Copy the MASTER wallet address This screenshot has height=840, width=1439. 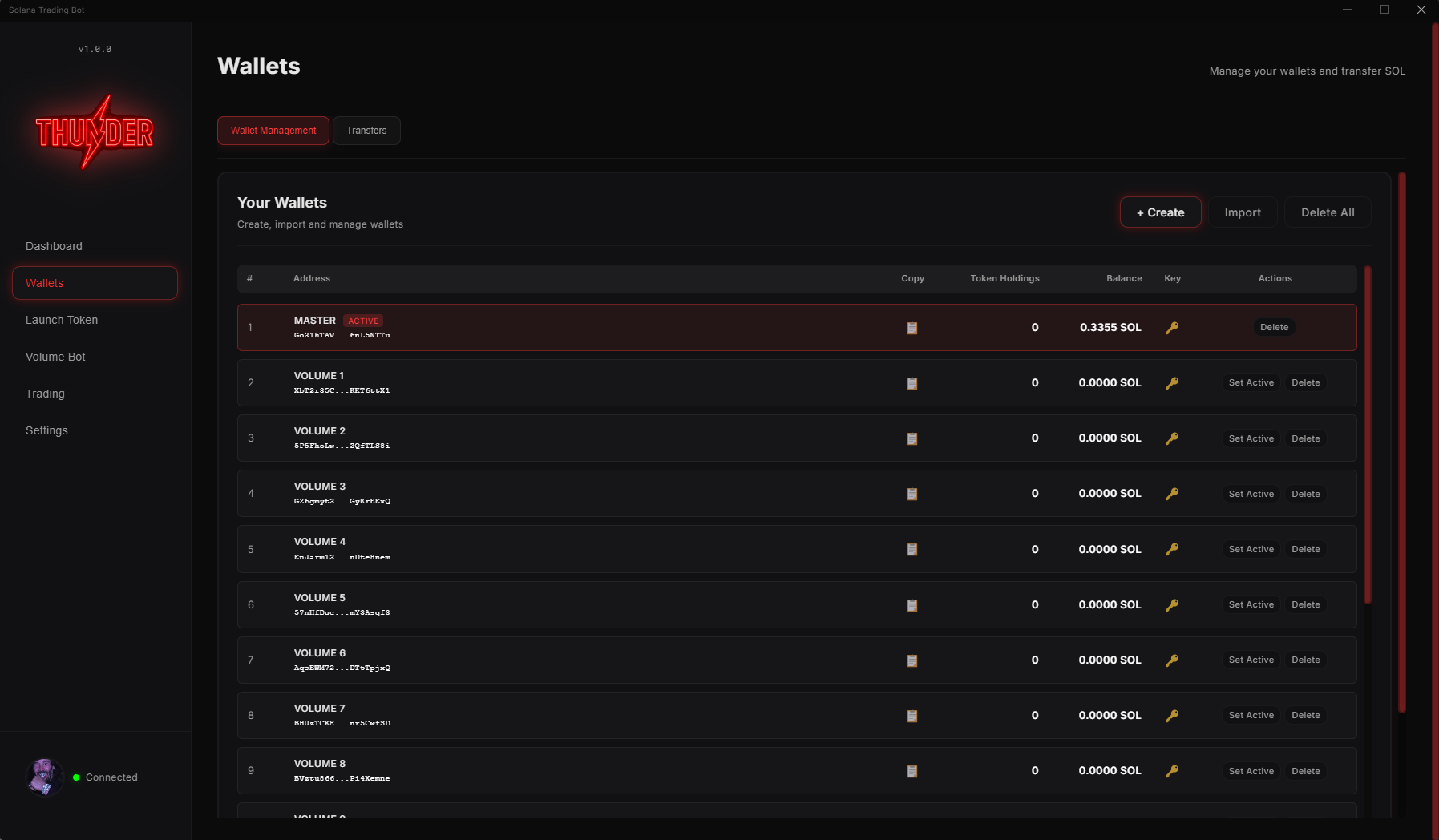pyautogui.click(x=912, y=327)
